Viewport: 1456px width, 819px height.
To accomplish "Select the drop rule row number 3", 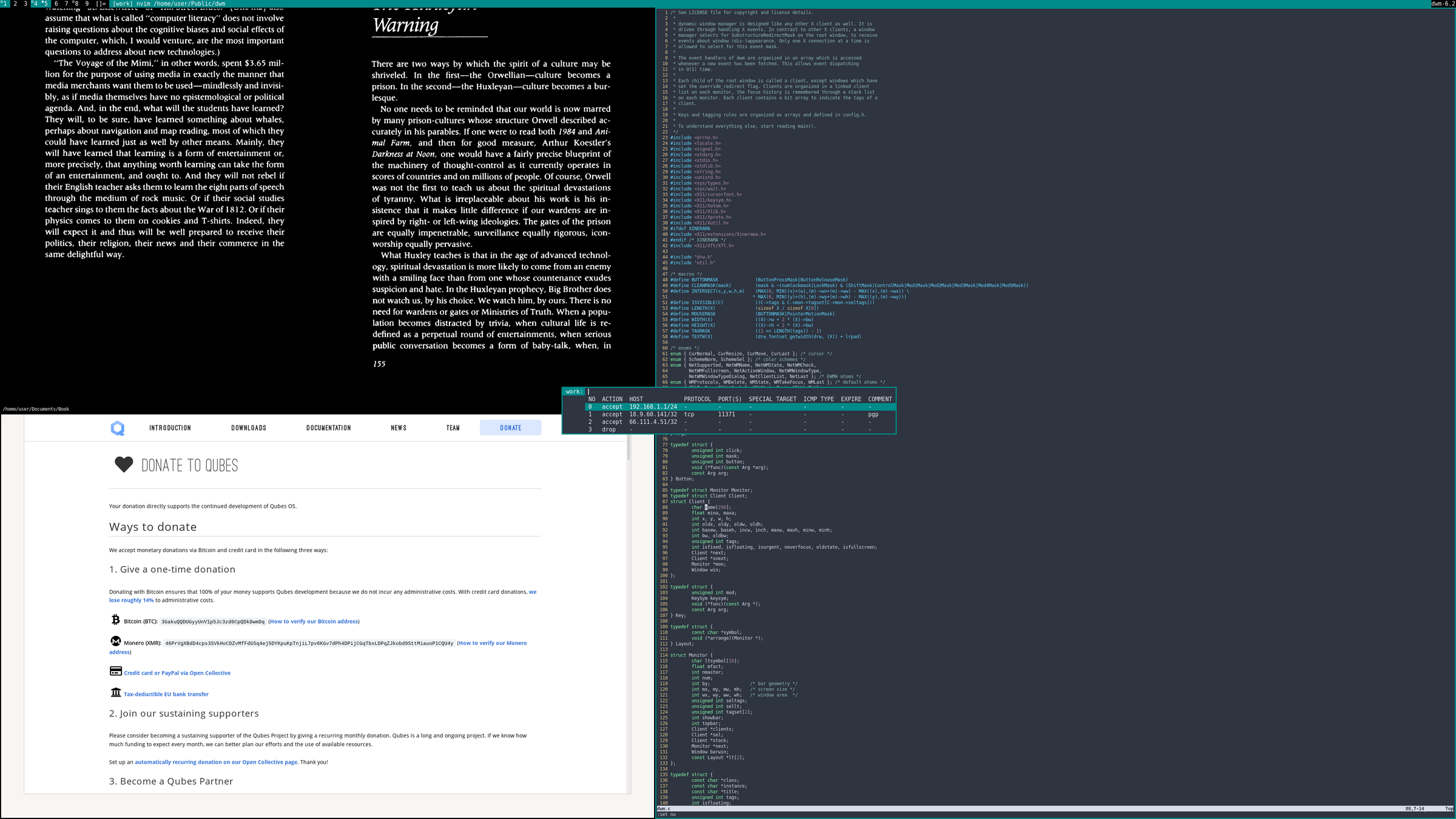I will 608,430.
